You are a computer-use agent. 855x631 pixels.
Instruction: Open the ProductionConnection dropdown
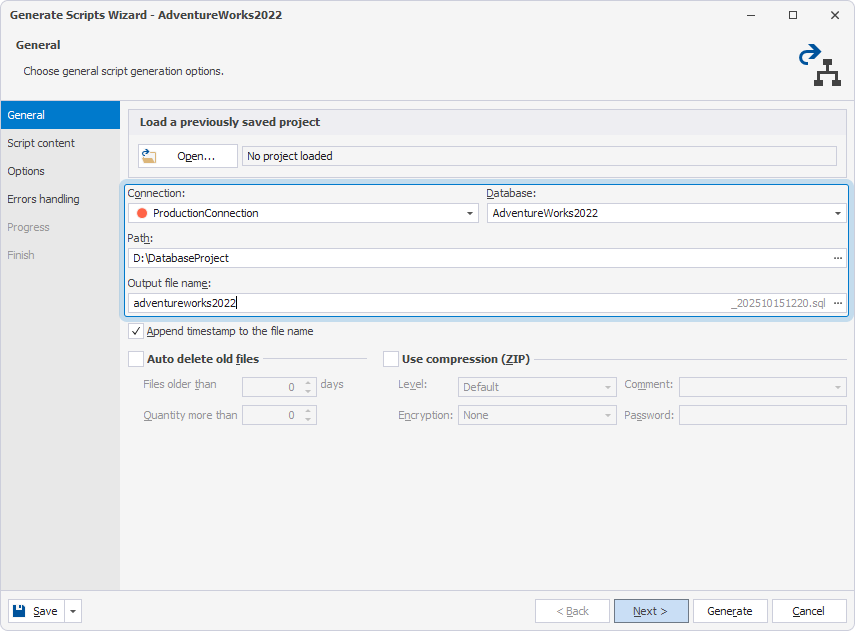469,212
